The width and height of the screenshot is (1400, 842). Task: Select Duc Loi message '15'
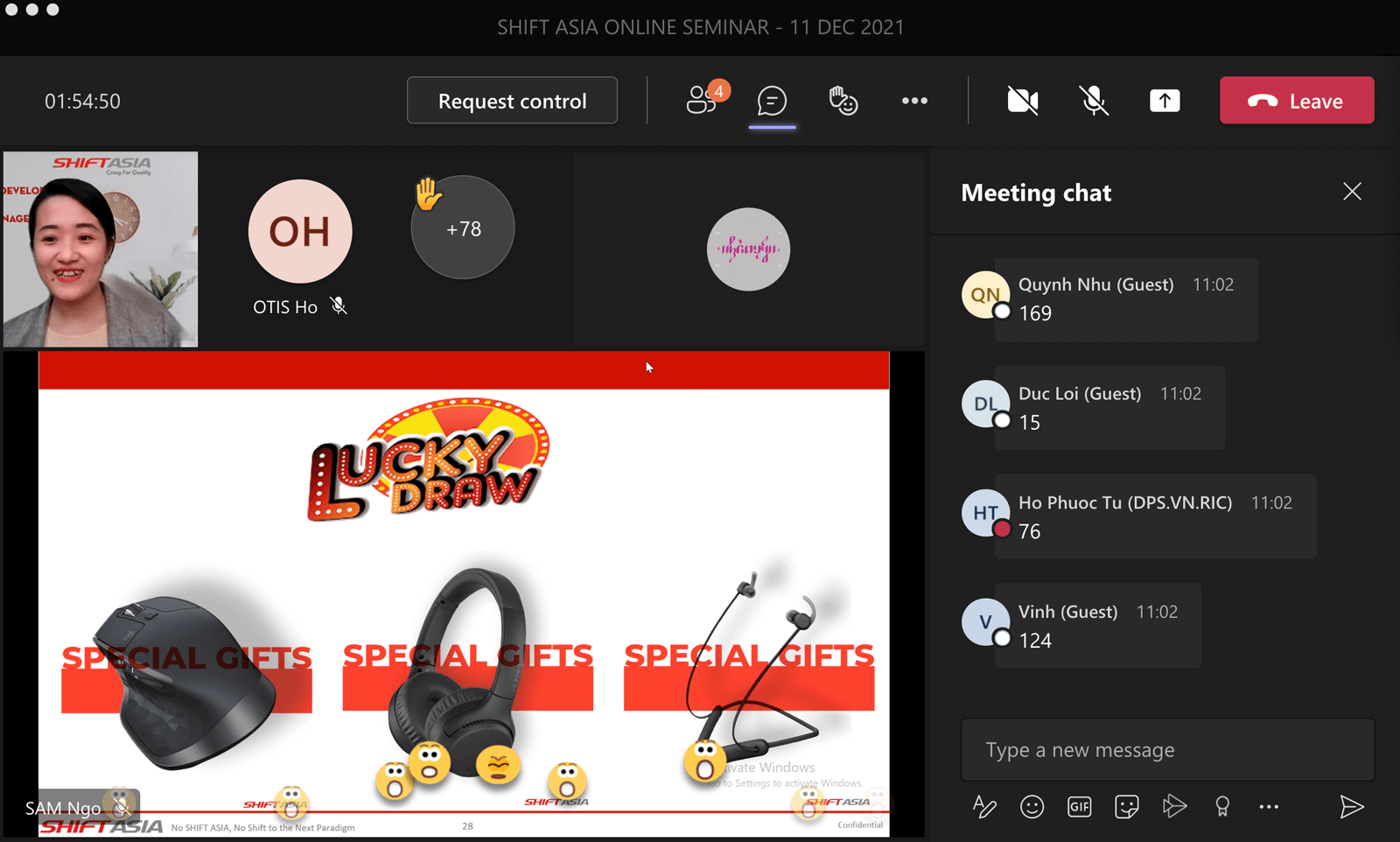(1030, 423)
